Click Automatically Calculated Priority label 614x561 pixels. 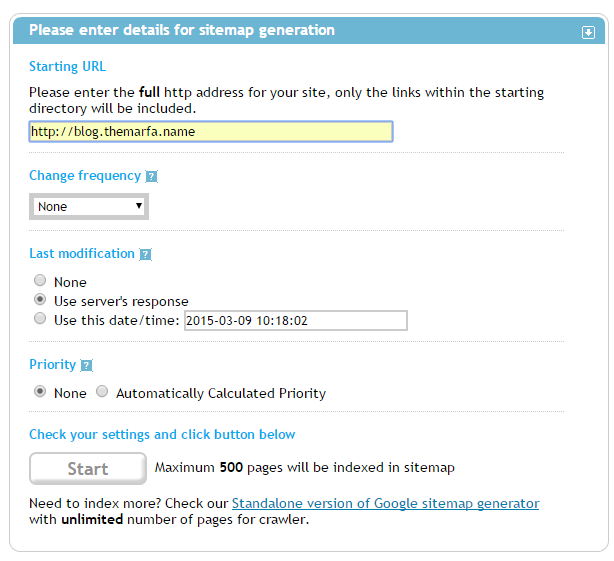[x=221, y=393]
